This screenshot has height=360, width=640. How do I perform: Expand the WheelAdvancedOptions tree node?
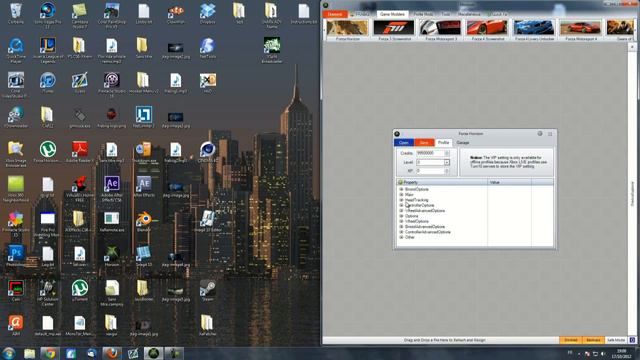pos(401,211)
